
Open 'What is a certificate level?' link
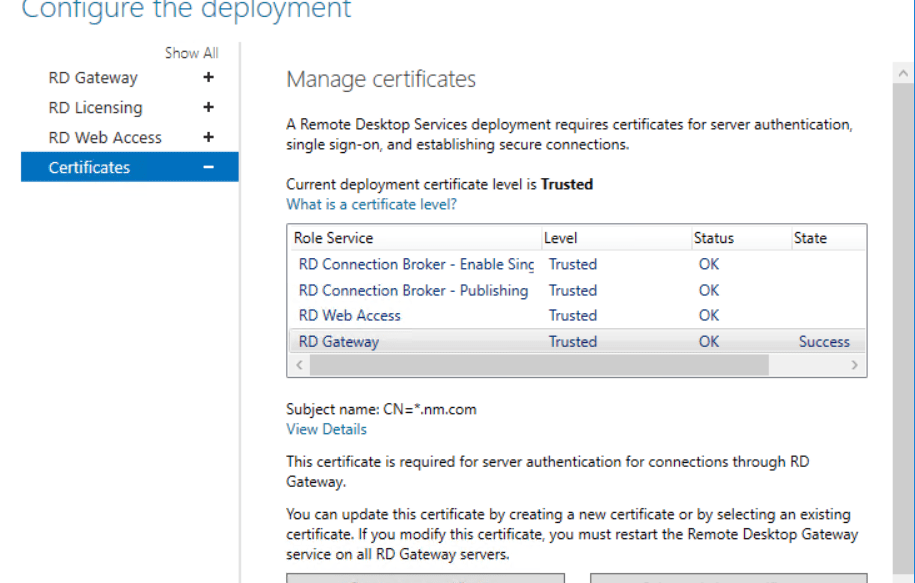tap(371, 204)
